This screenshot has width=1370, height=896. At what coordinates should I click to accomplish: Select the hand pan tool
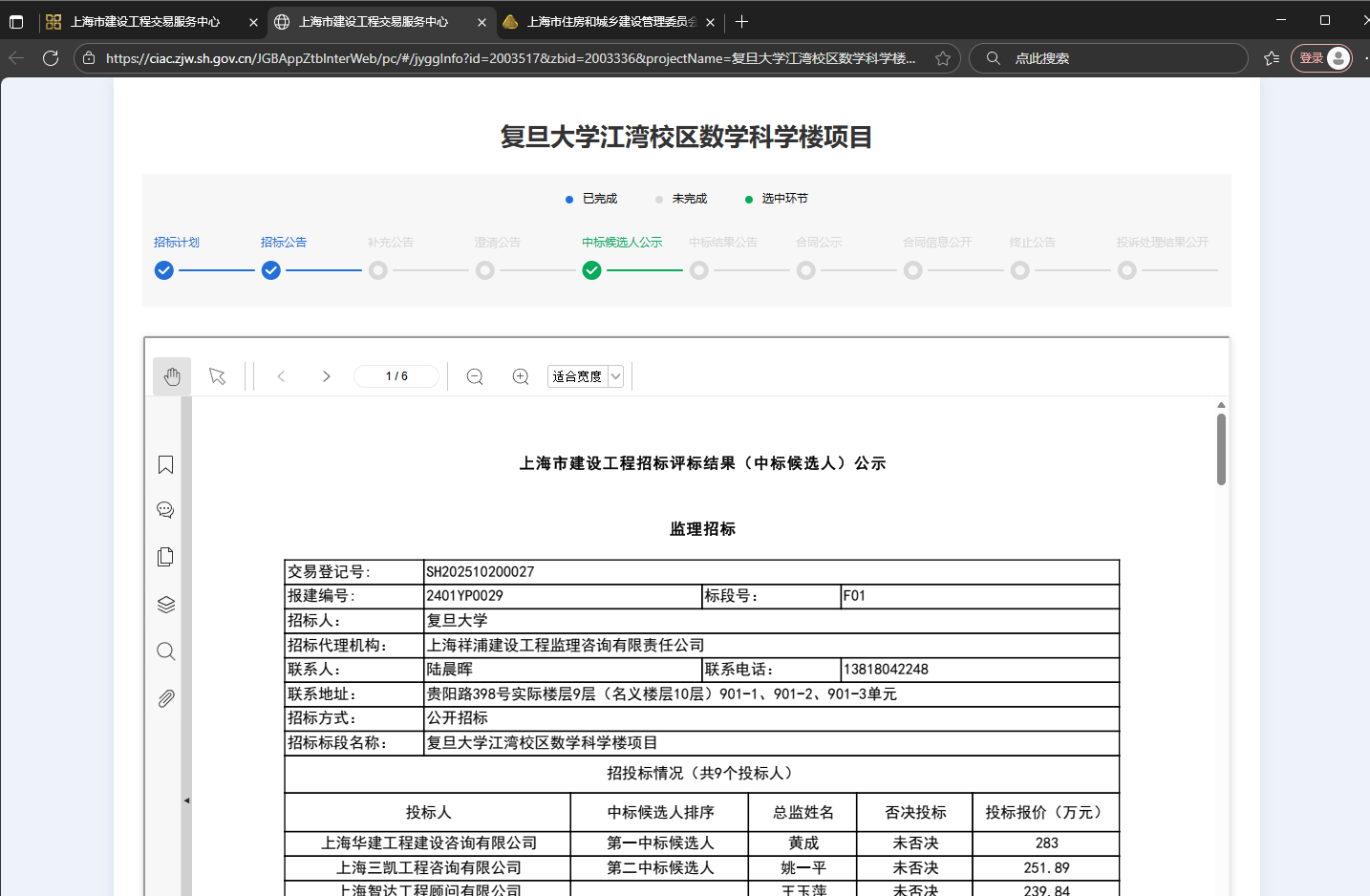[172, 376]
